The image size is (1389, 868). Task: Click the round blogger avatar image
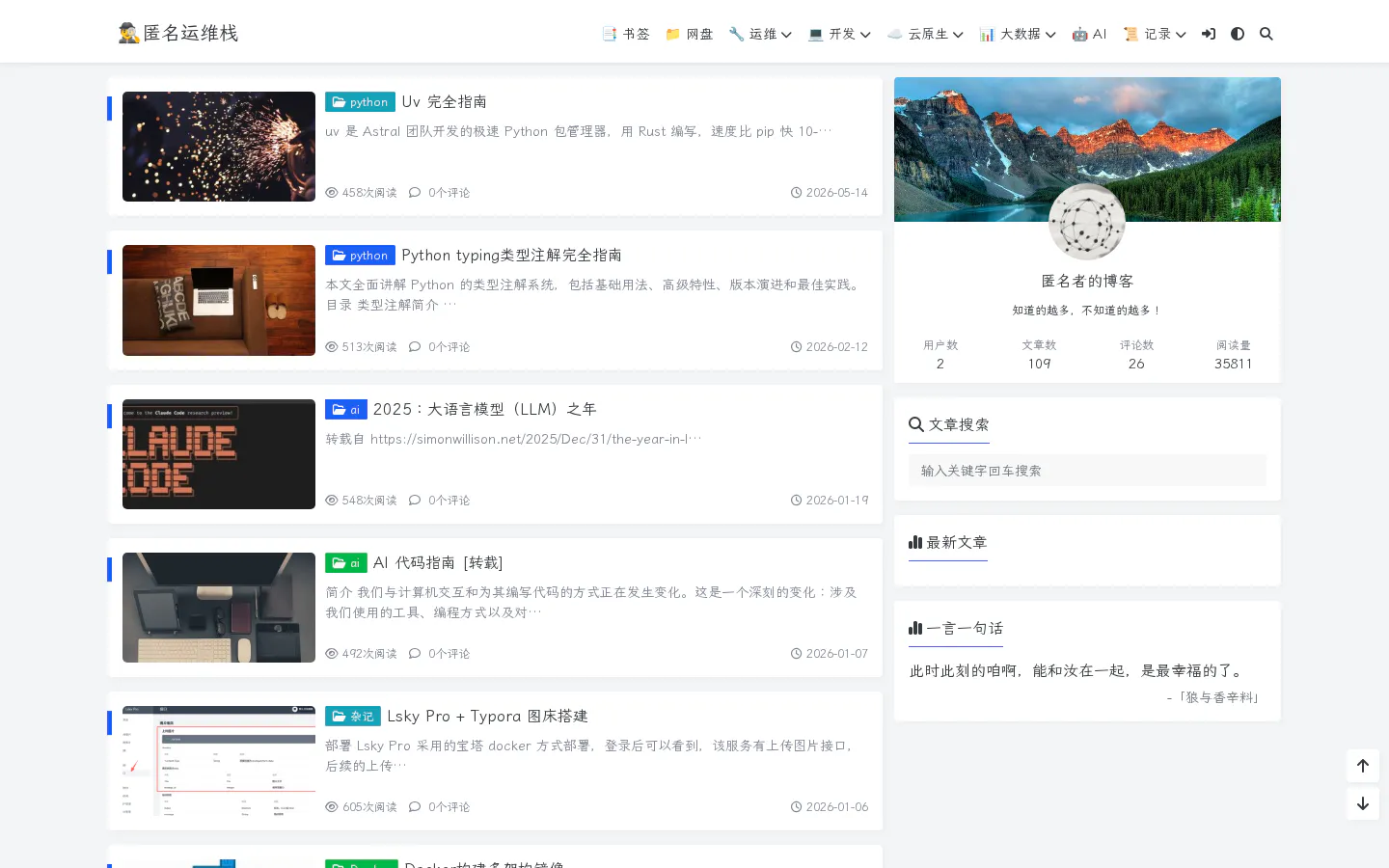coord(1087,222)
